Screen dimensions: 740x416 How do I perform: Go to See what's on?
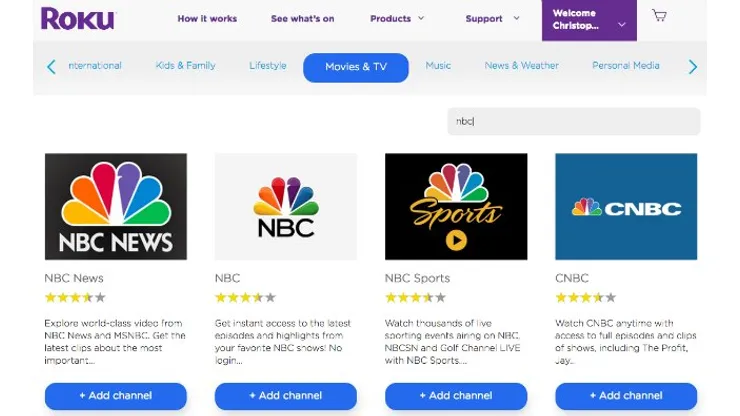pyautogui.click(x=302, y=19)
